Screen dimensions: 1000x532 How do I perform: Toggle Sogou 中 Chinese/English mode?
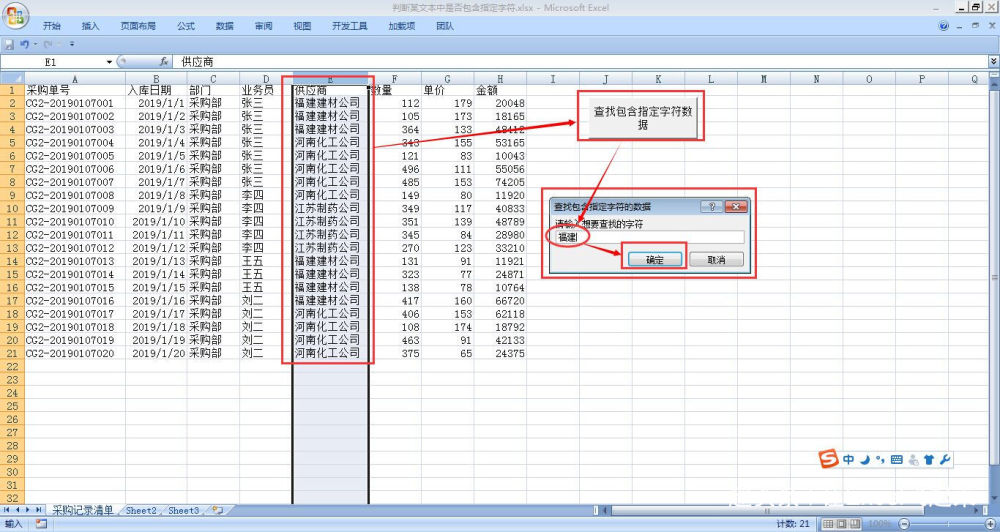pyautogui.click(x=849, y=460)
